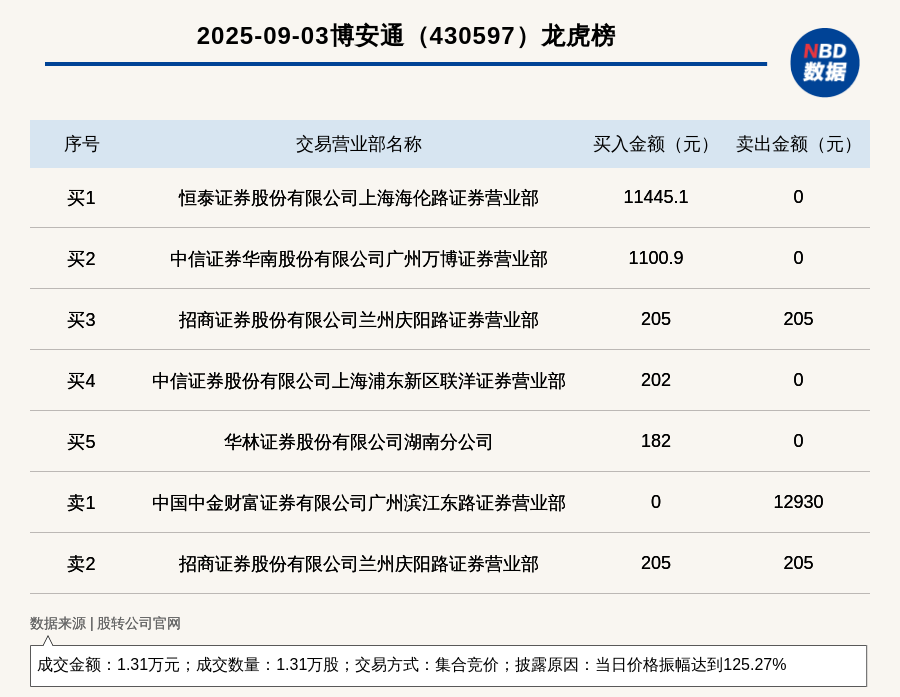The width and height of the screenshot is (900, 697).
Task: Select sell amount 0 in 买1 row
Action: pyautogui.click(x=798, y=197)
